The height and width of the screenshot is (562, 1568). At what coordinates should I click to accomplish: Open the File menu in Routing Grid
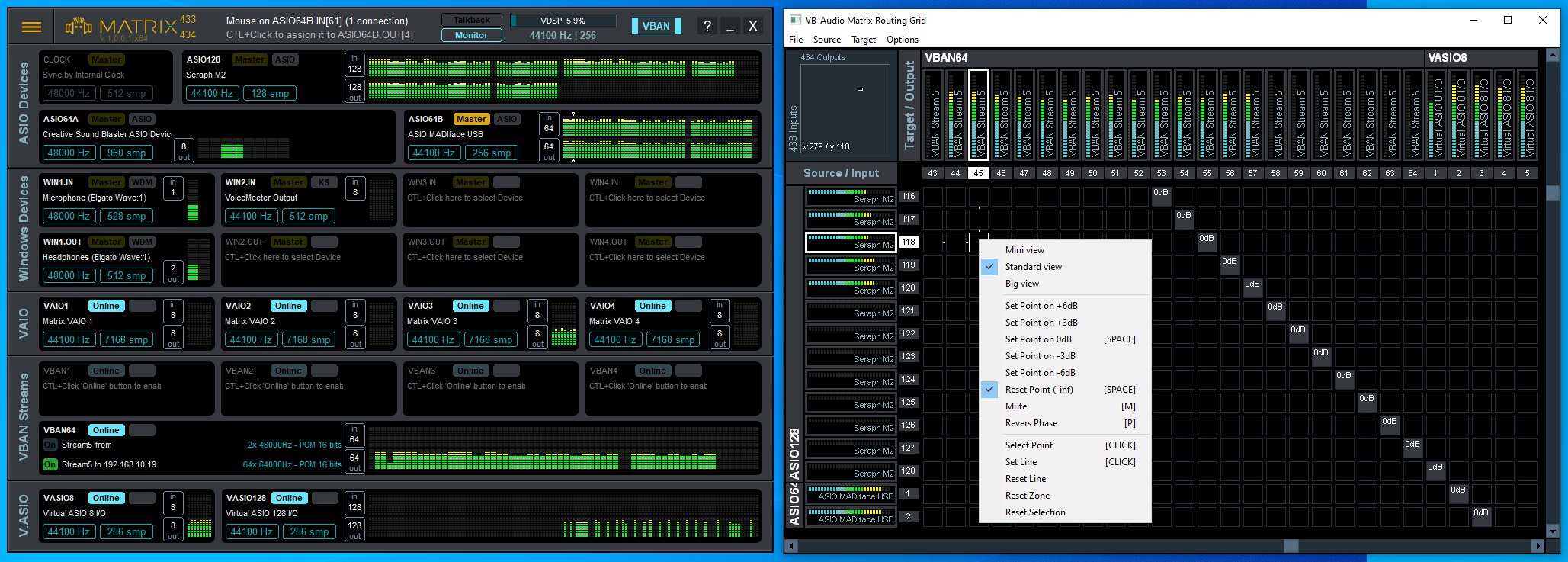tap(796, 40)
